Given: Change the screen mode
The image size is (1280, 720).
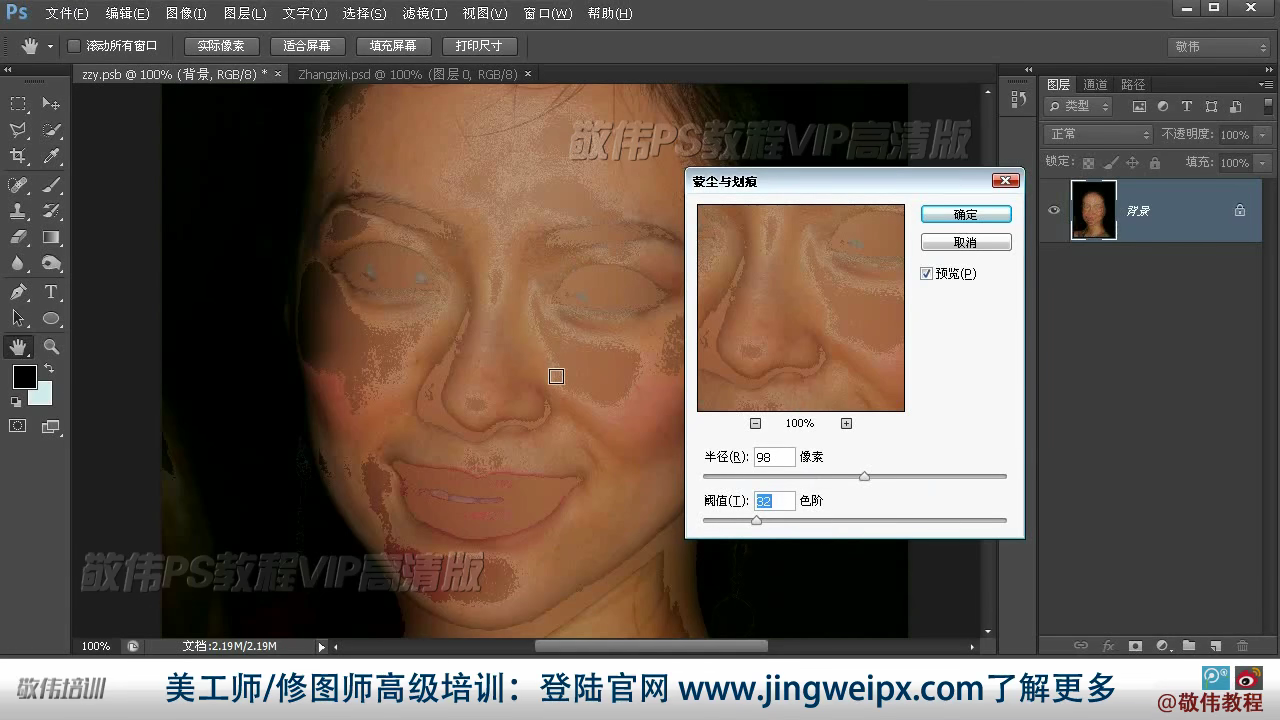Looking at the screenshot, I should (51, 426).
